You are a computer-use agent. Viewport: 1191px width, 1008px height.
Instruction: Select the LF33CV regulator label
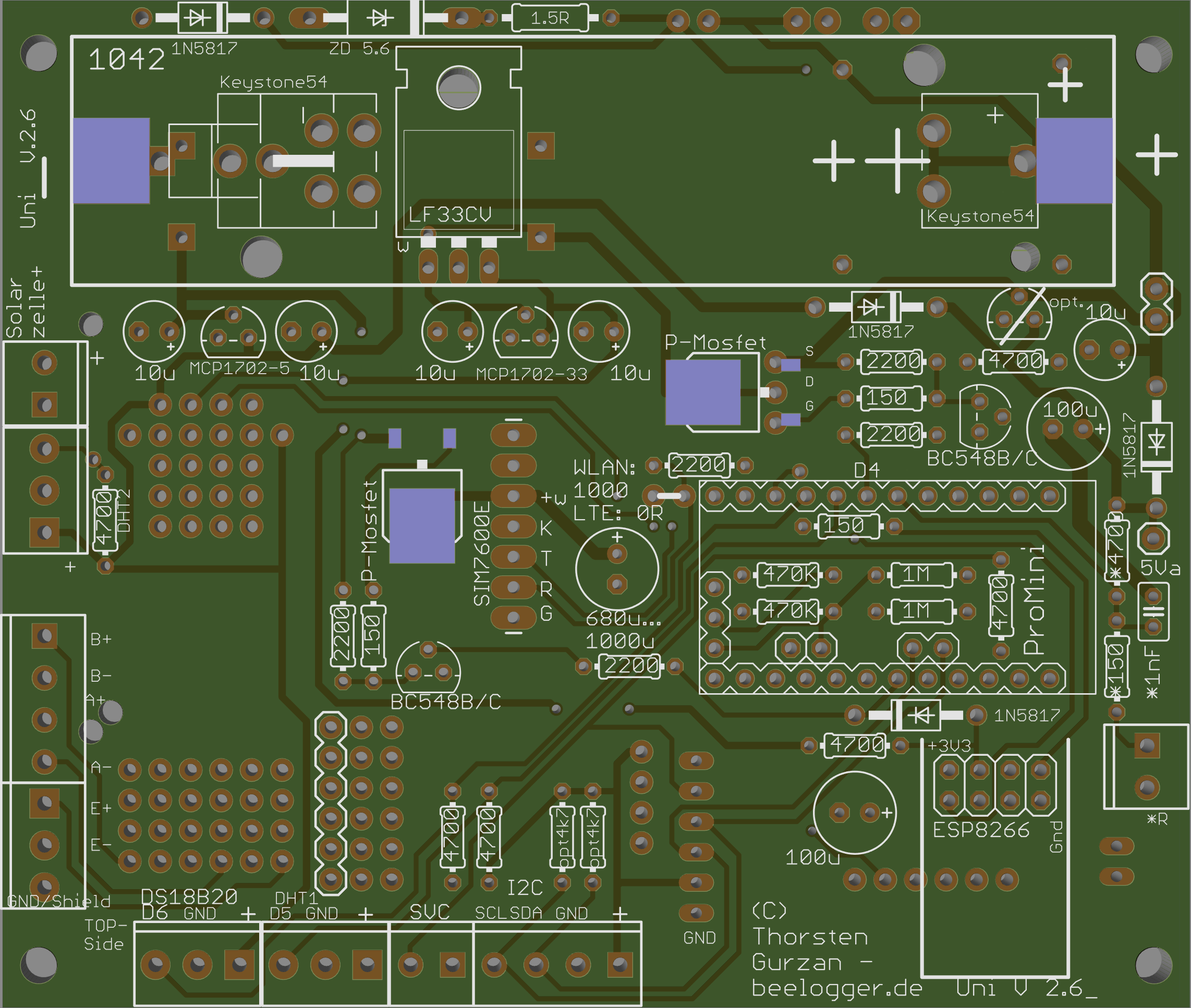(450, 214)
